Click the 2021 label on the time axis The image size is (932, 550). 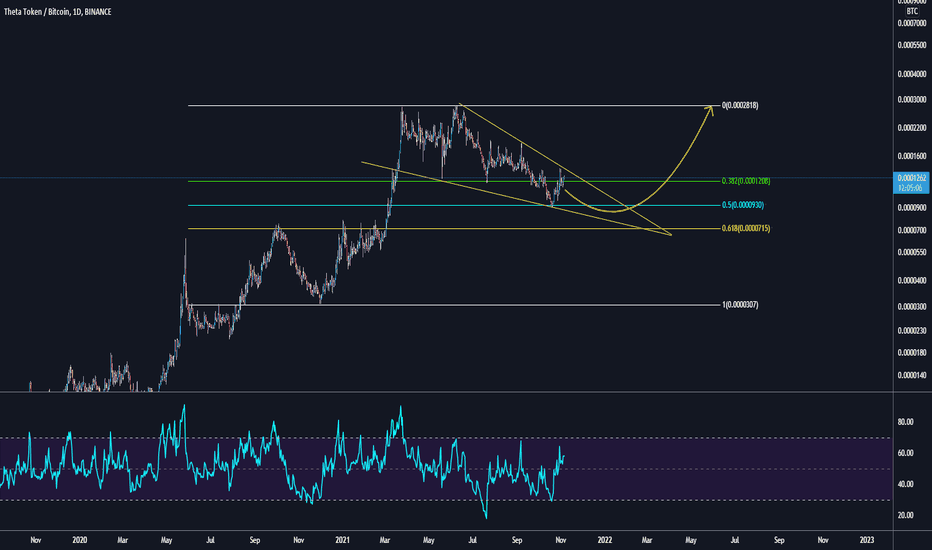pyautogui.click(x=342, y=540)
